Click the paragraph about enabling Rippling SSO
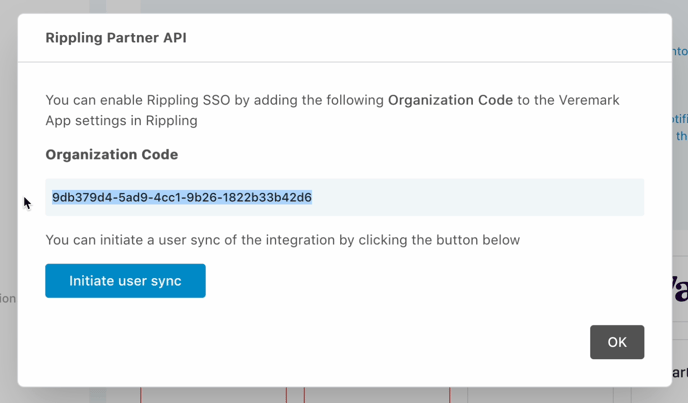The image size is (688, 403). 332,110
